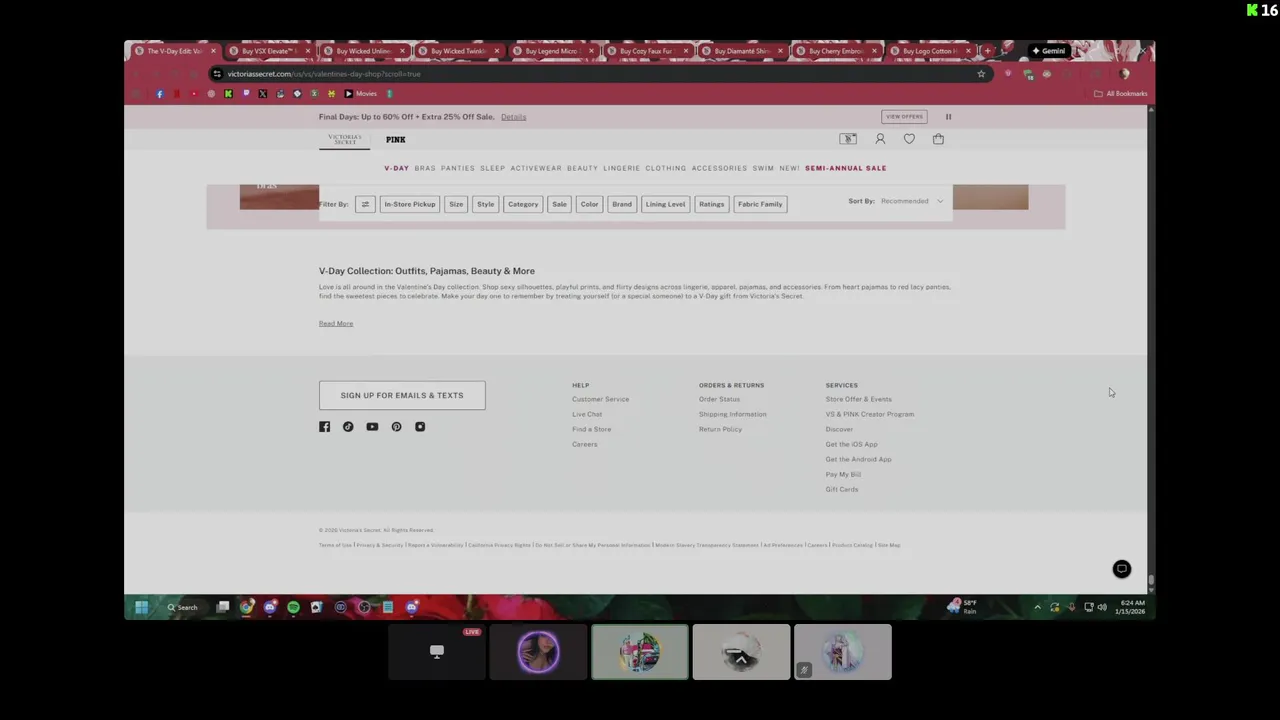Select the LIVE screen share thumbnail
Screen dimensions: 1280x720
(x=437, y=652)
